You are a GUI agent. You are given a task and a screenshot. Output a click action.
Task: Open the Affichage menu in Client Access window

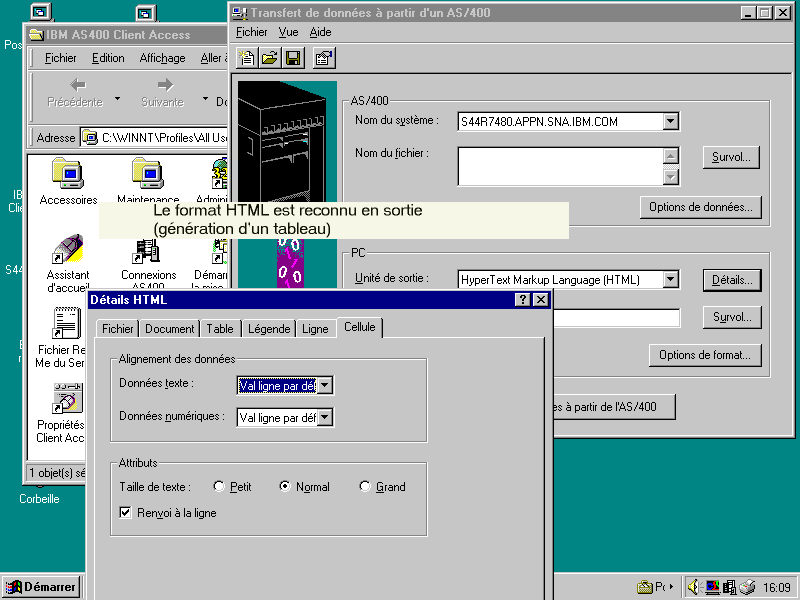tap(162, 58)
